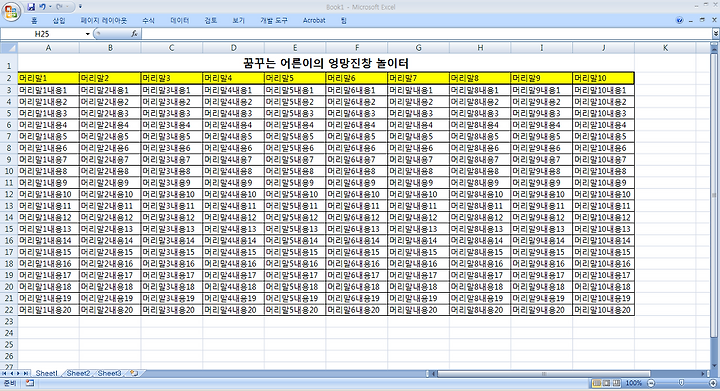
Task: Switch to Sheet1 tab
Action: click(46, 373)
